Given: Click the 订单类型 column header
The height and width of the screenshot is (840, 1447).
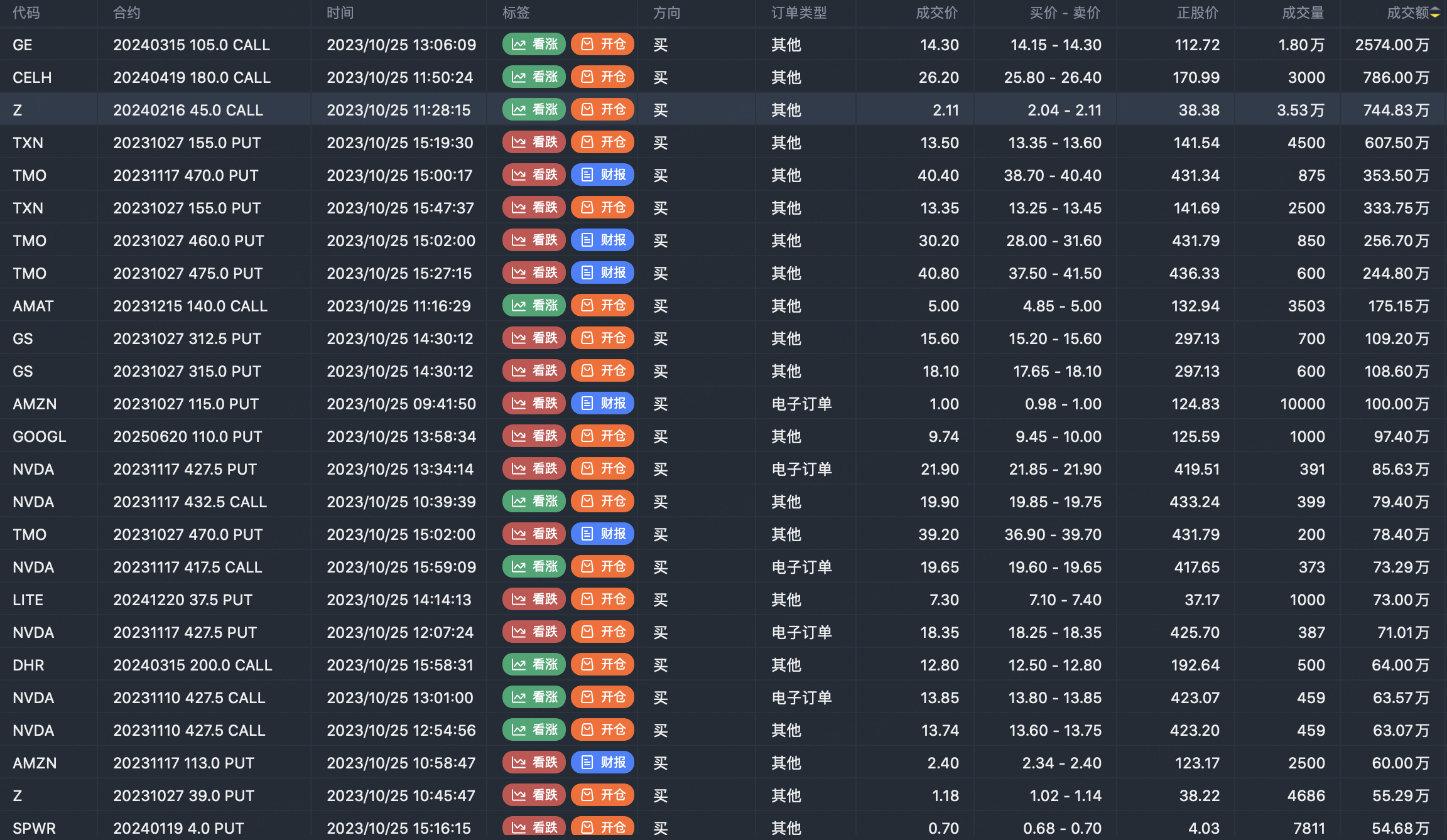Looking at the screenshot, I should click(x=799, y=13).
